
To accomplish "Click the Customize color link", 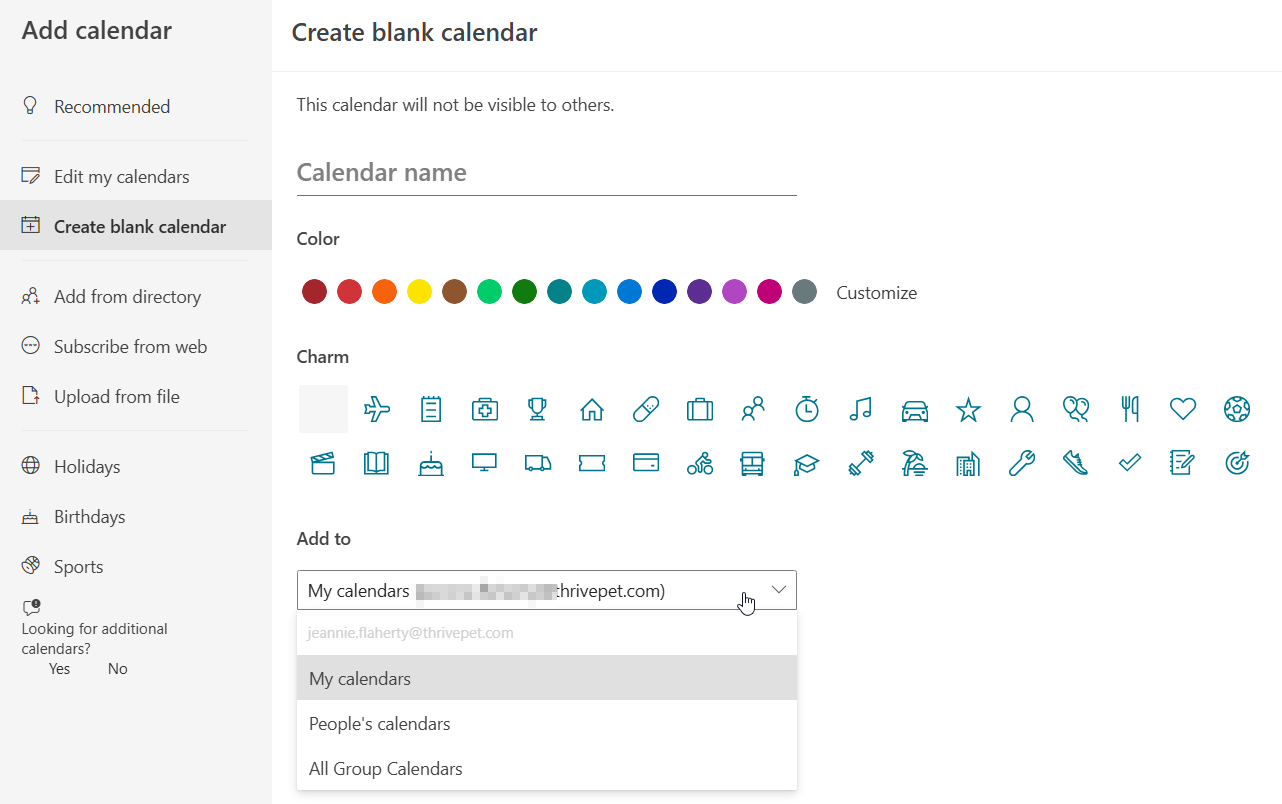I will [877, 293].
